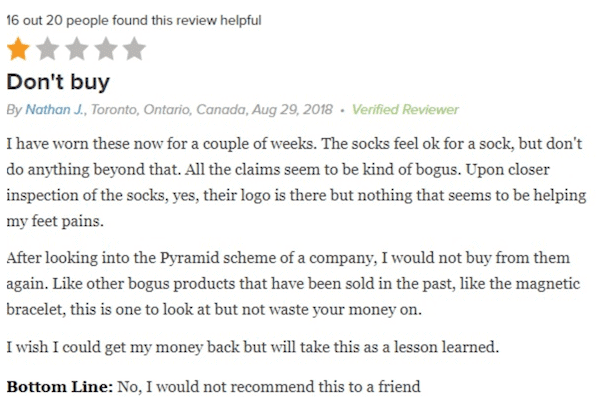Click the review date Aug 29, 2018
This screenshot has width=600, height=400.
pos(292,110)
